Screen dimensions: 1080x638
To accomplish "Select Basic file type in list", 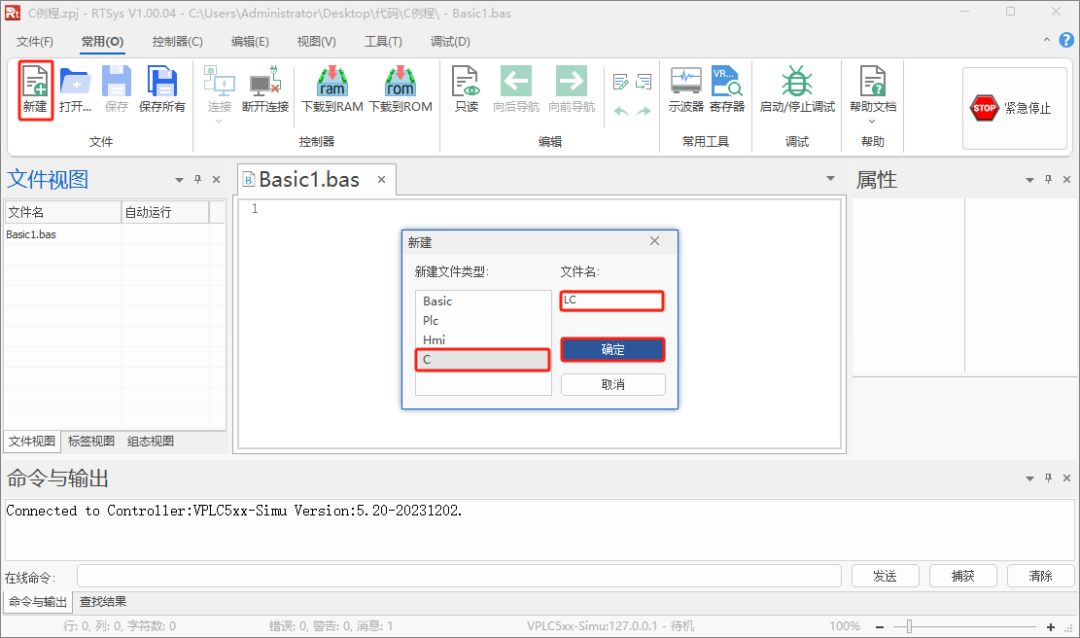I will [483, 301].
